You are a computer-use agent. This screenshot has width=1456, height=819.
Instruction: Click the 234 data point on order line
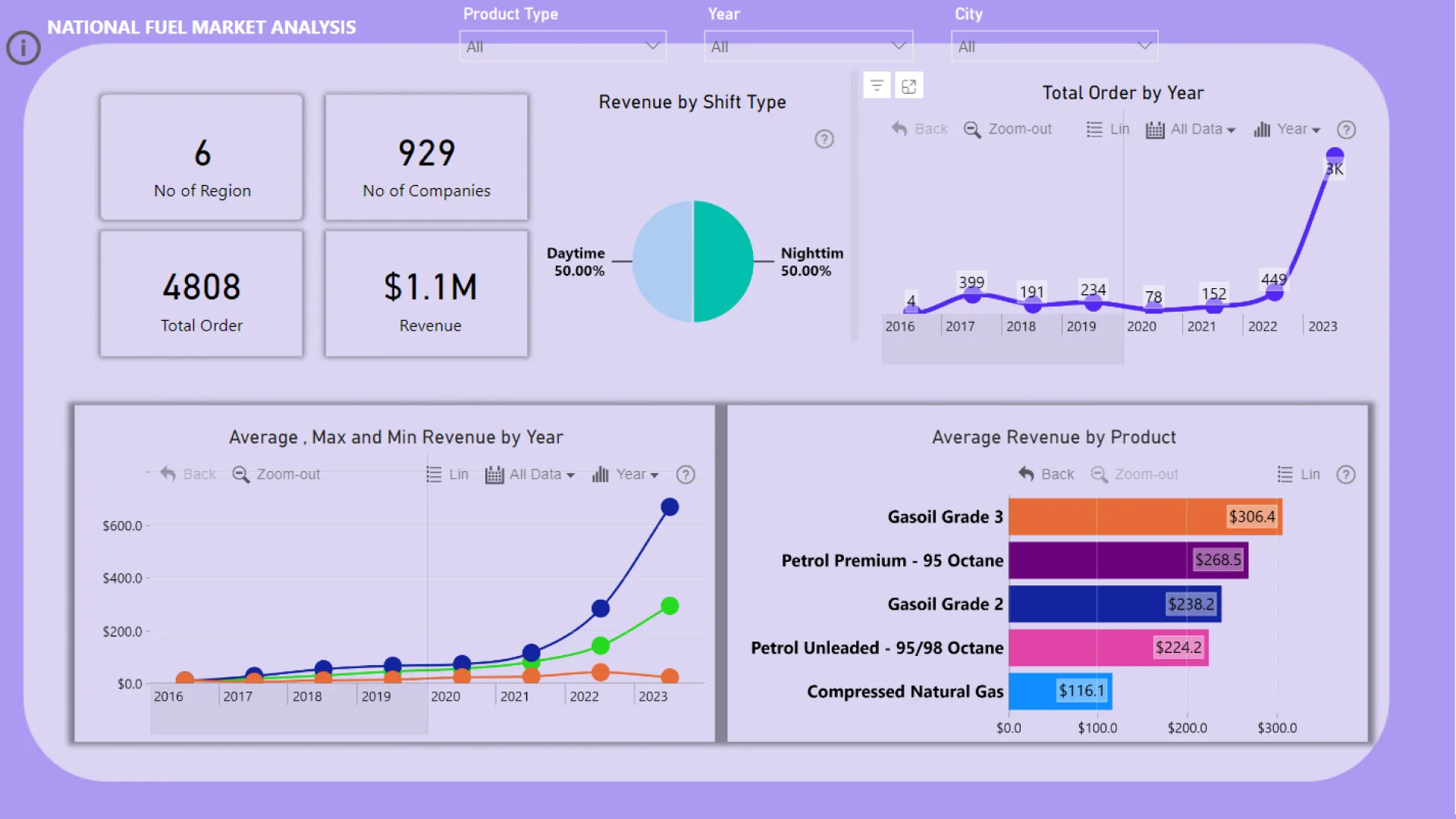click(x=1093, y=303)
